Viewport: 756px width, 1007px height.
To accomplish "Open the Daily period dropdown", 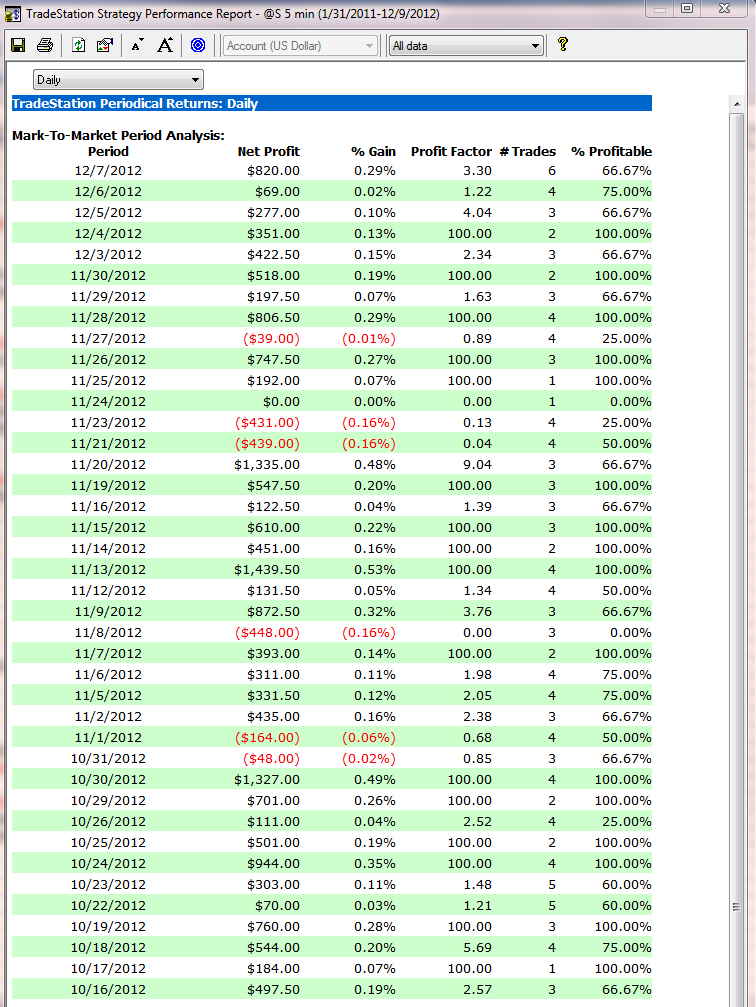I will pos(118,80).
